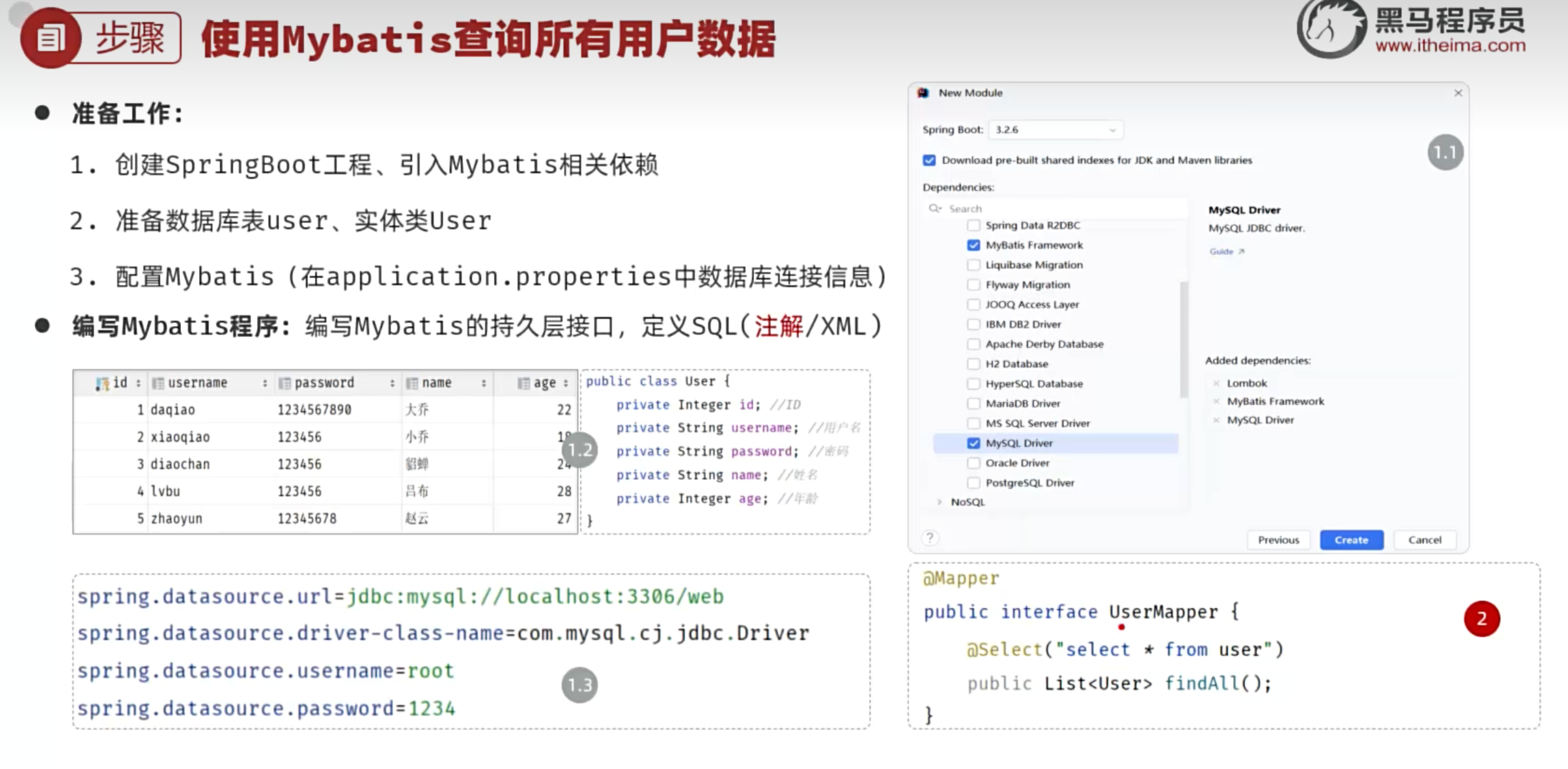Image resolution: width=1568 pixels, height=769 pixels.
Task: Click the password column header
Action: click(x=338, y=383)
